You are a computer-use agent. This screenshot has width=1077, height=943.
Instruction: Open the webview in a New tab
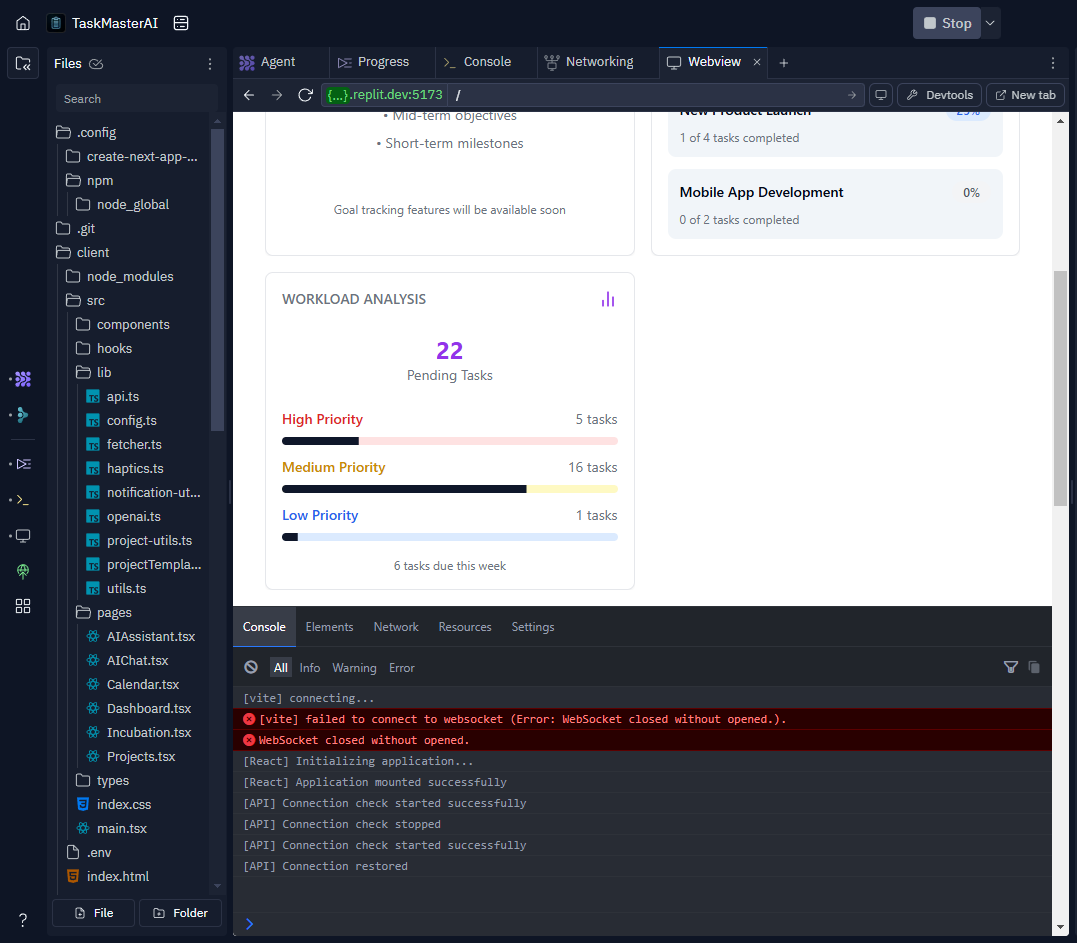[1025, 95]
